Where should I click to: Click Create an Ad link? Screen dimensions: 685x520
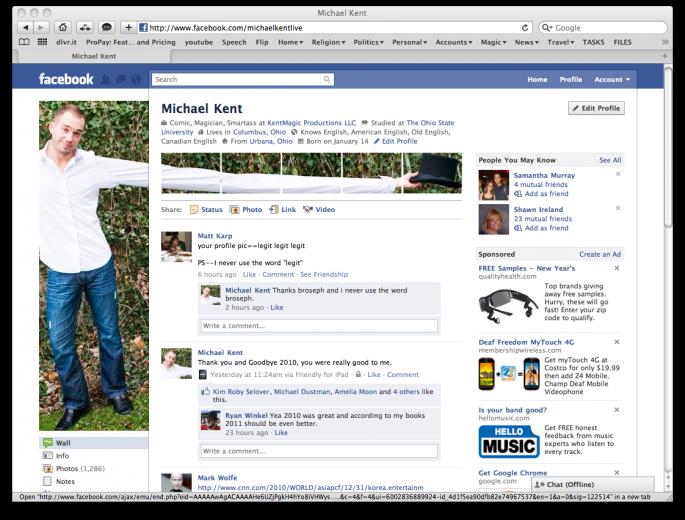[600, 254]
